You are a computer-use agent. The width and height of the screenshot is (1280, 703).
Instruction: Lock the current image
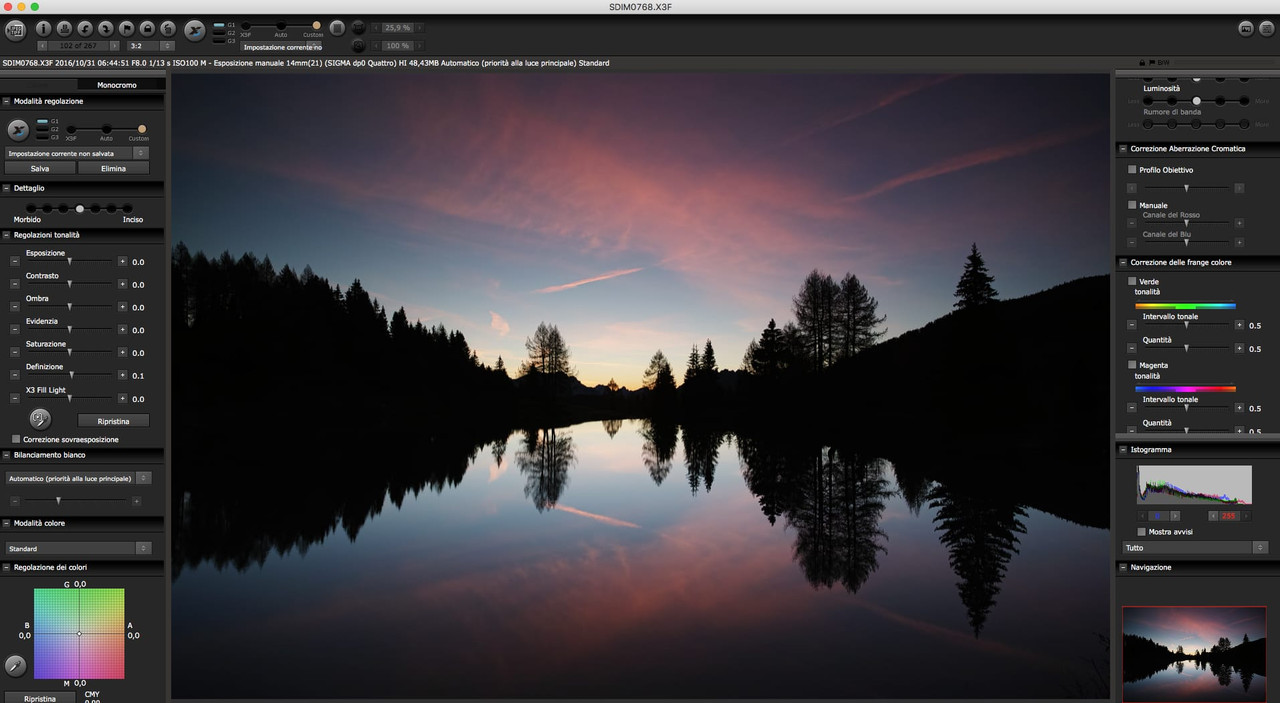[147, 29]
